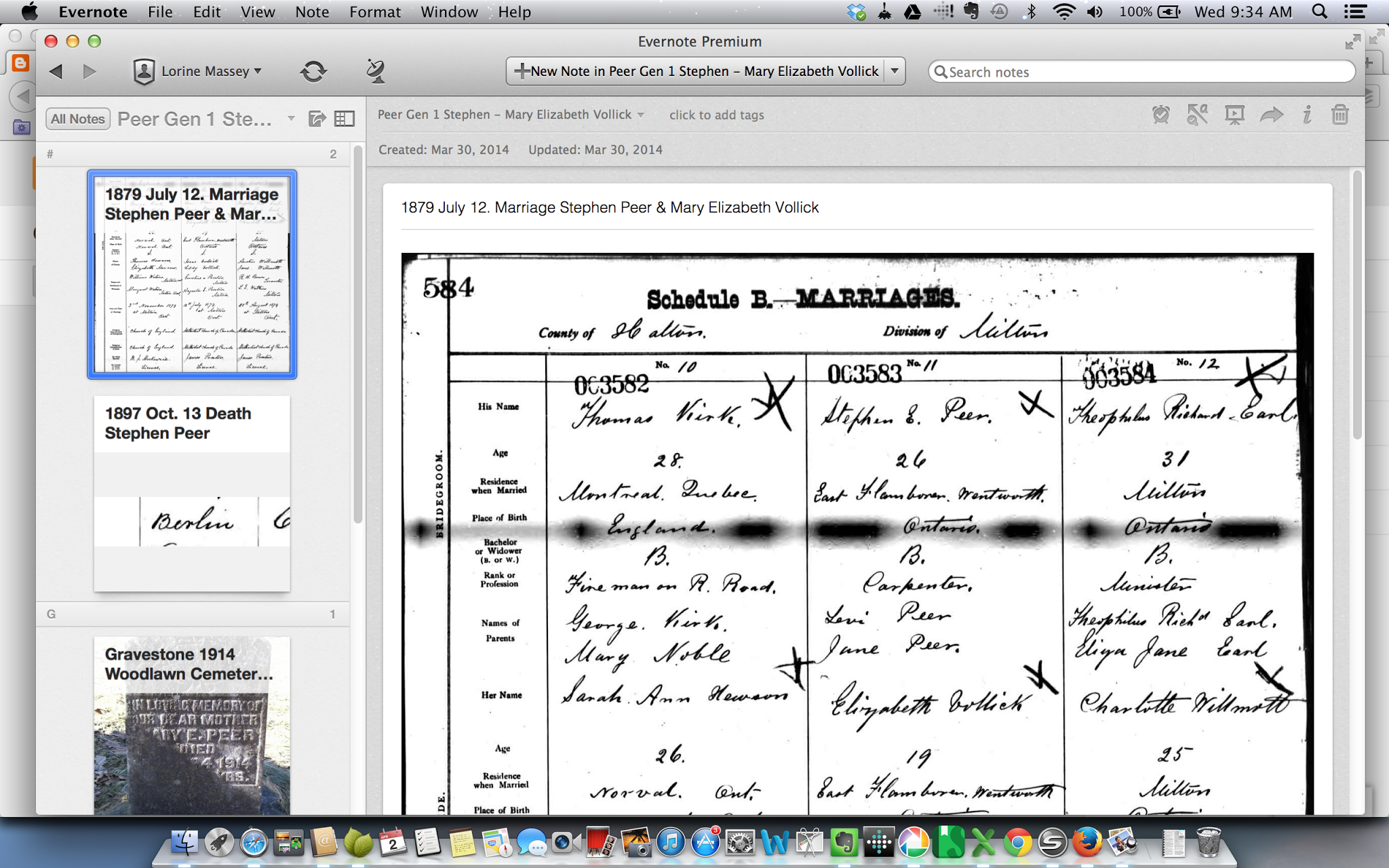Click the Search notes field

pyautogui.click(x=1146, y=72)
